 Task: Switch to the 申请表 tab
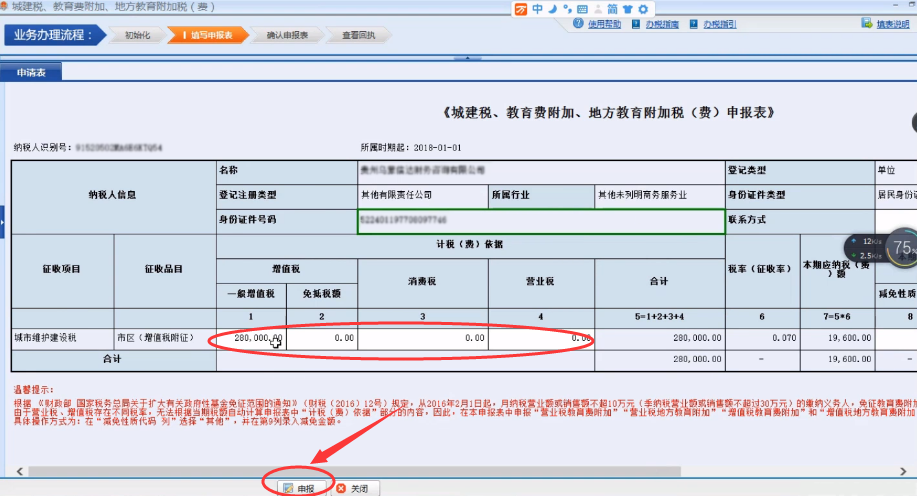(31, 72)
